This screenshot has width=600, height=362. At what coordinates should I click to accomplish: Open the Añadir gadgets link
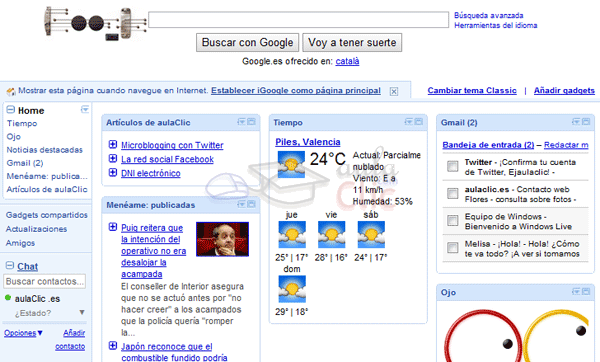coord(564,91)
